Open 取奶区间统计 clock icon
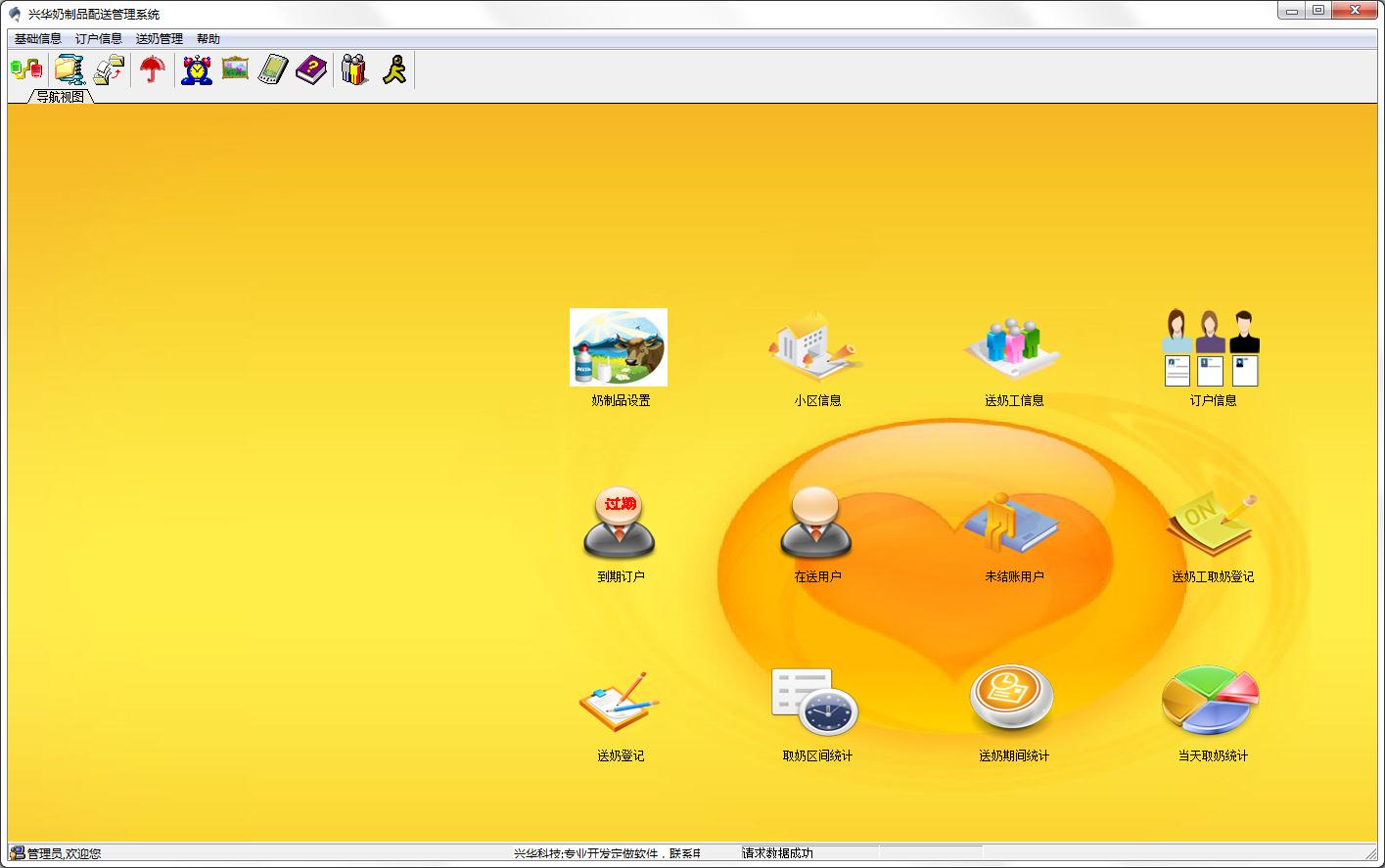The width and height of the screenshot is (1385, 868). [x=815, y=702]
